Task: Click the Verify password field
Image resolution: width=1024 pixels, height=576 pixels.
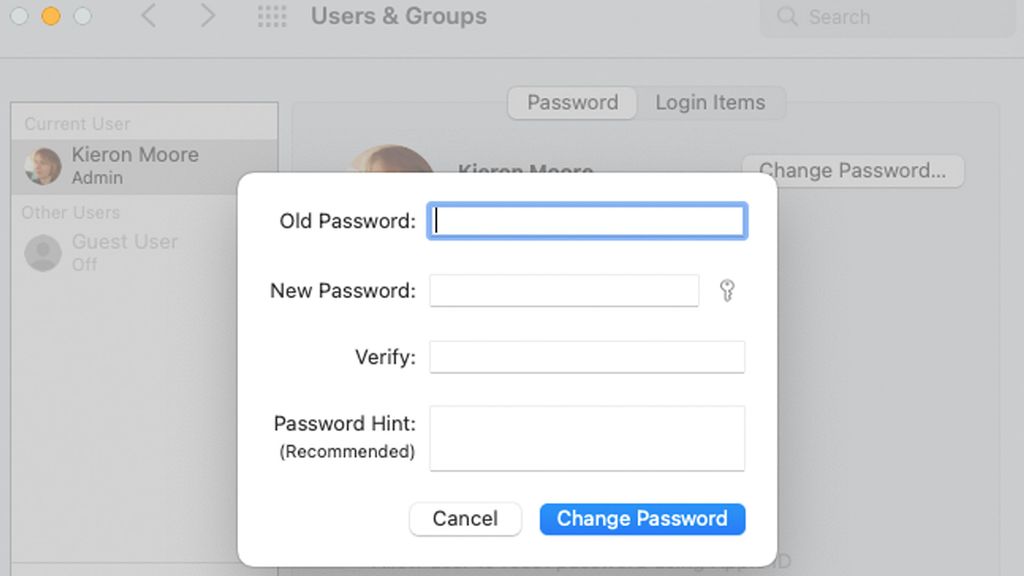Action: point(587,356)
